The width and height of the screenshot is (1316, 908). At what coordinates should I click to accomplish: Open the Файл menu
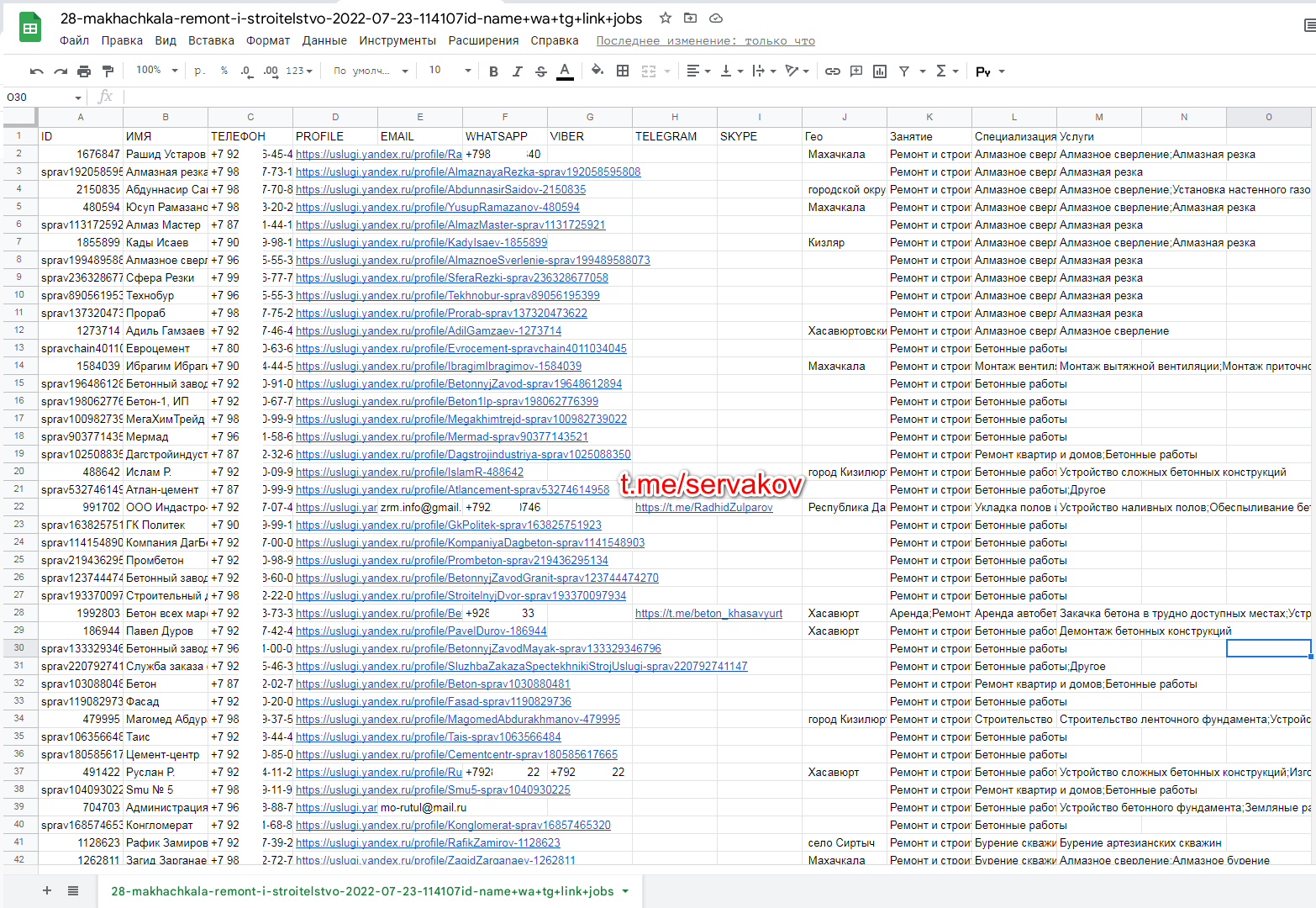click(74, 40)
